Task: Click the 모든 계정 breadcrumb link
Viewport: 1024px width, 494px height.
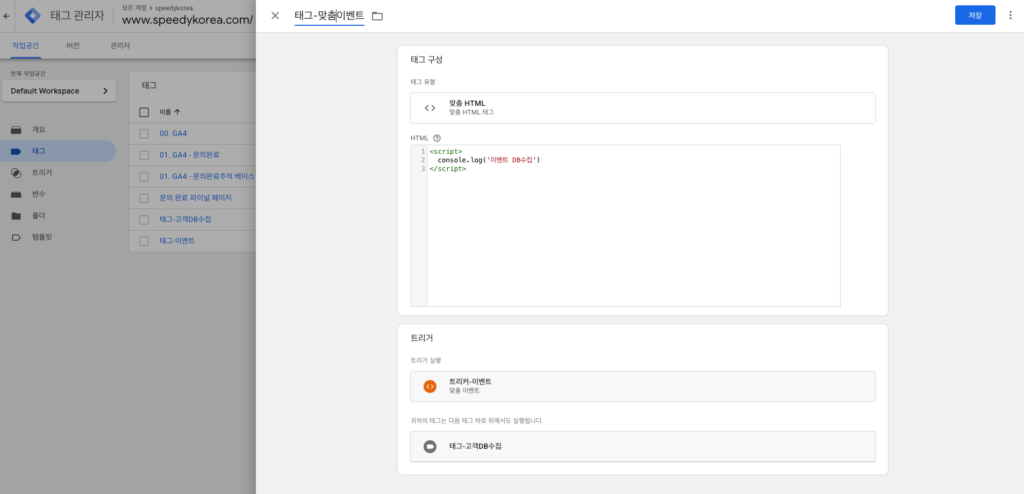Action: point(135,8)
